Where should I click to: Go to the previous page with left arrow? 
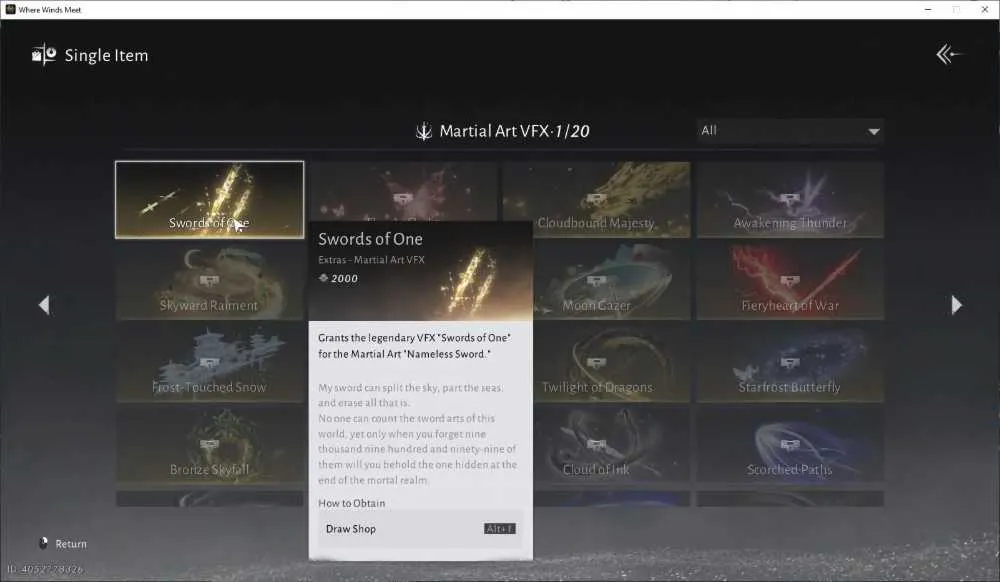click(x=44, y=305)
